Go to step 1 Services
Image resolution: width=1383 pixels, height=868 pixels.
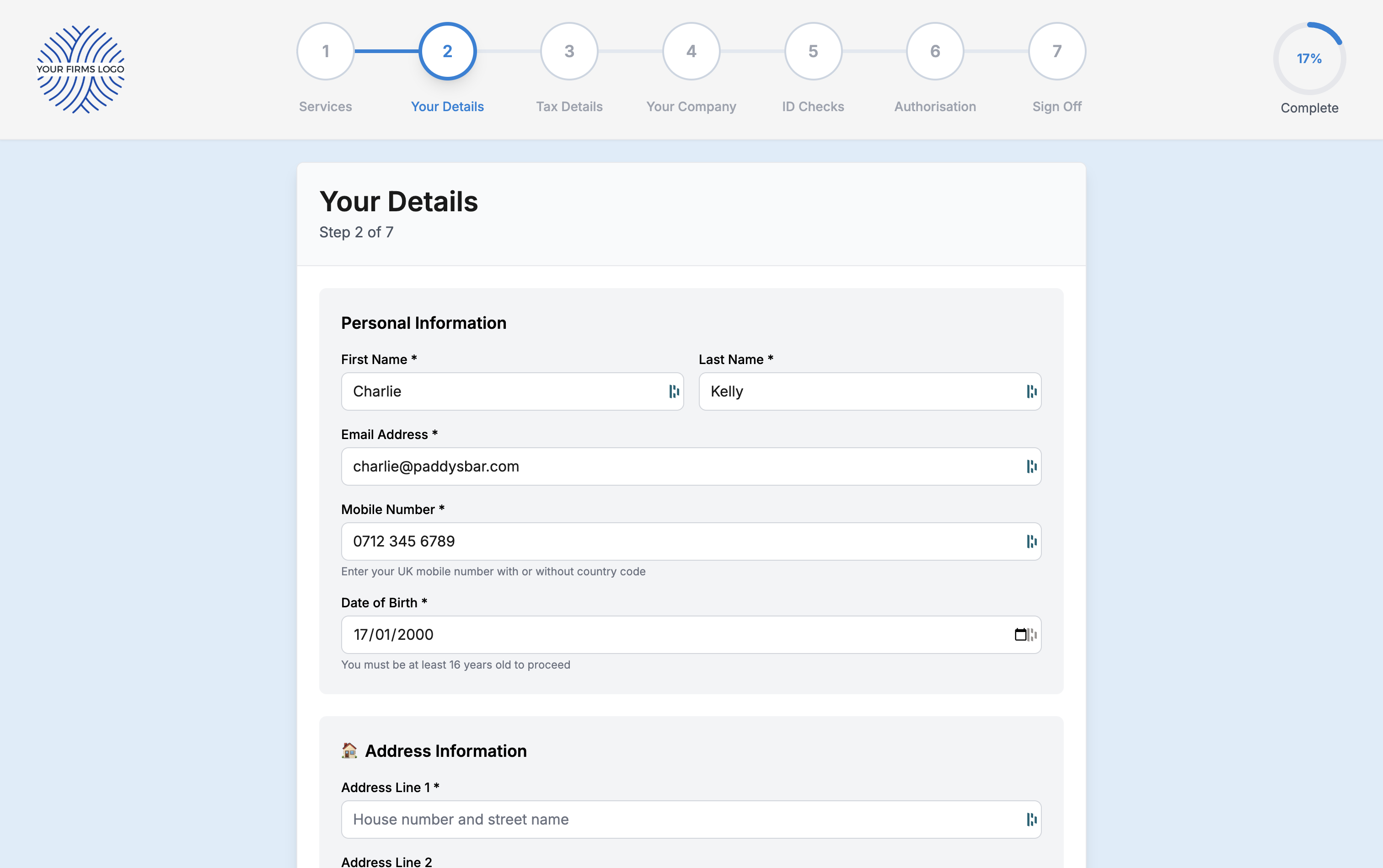[x=325, y=52]
